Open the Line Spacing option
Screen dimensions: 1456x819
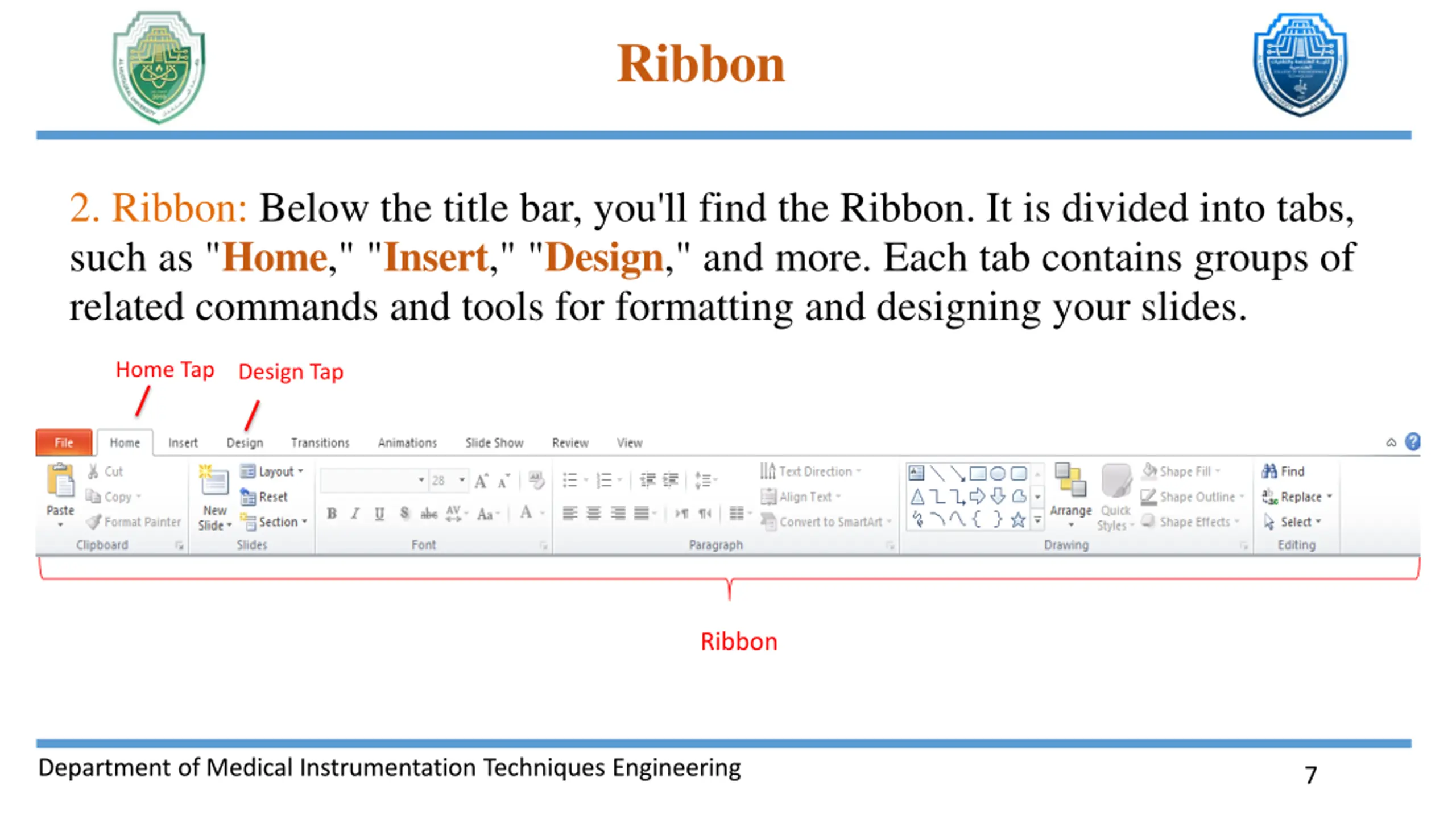[706, 481]
